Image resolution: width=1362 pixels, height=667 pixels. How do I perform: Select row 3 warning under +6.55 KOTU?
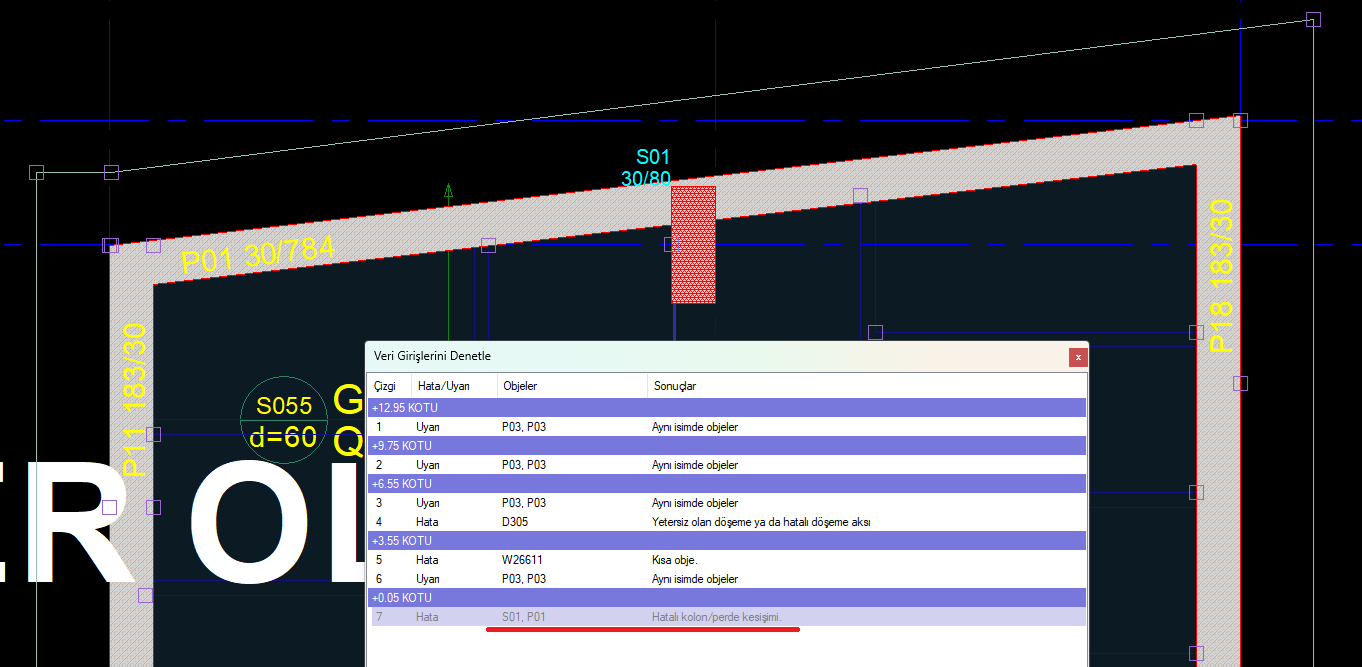[727, 503]
